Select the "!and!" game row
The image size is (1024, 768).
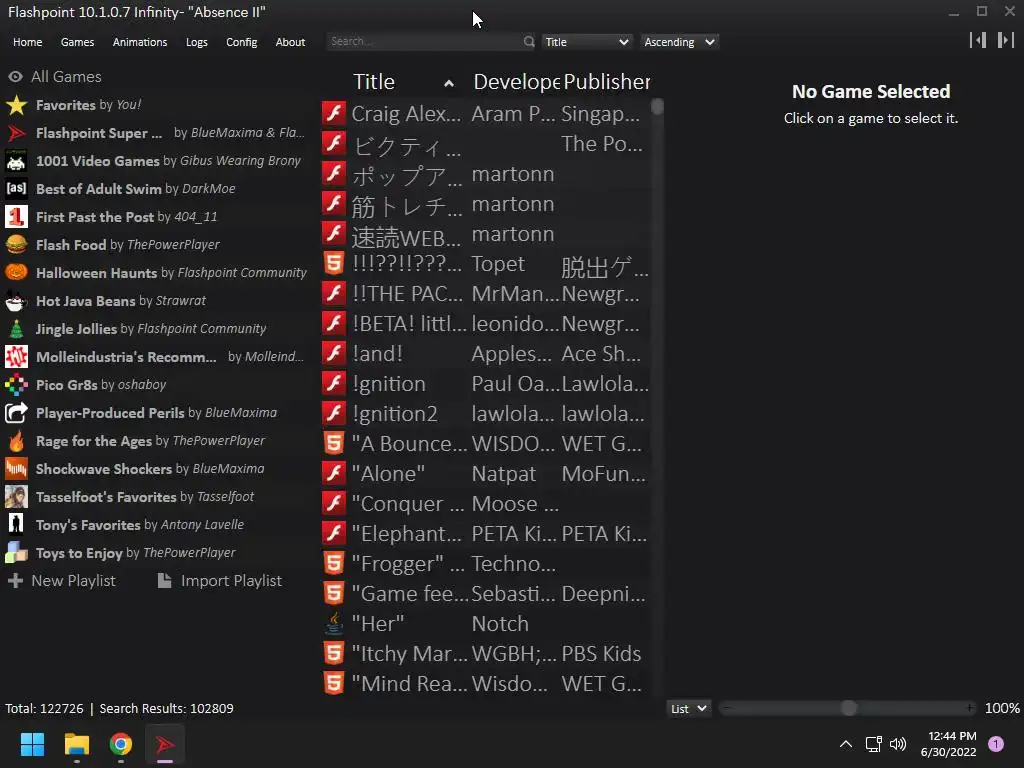tap(486, 353)
